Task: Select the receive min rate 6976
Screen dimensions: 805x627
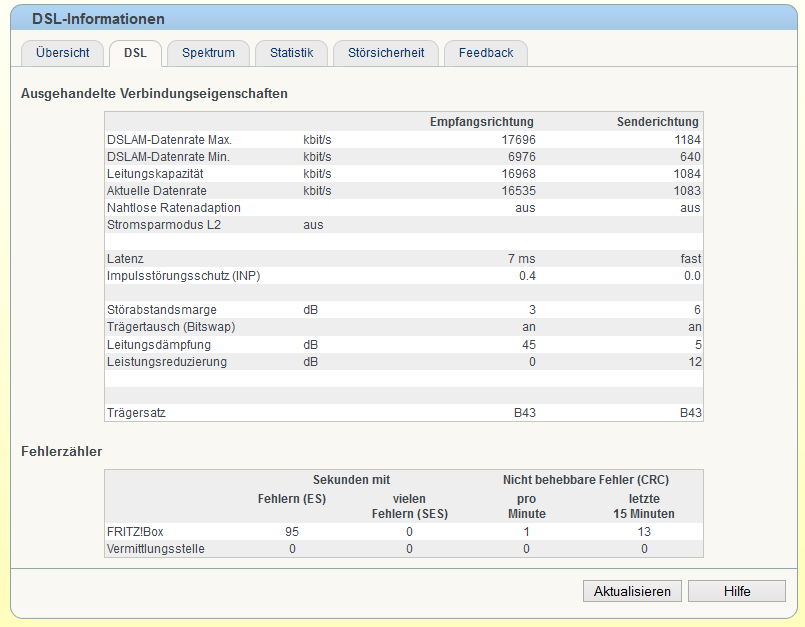Action: click(522, 157)
